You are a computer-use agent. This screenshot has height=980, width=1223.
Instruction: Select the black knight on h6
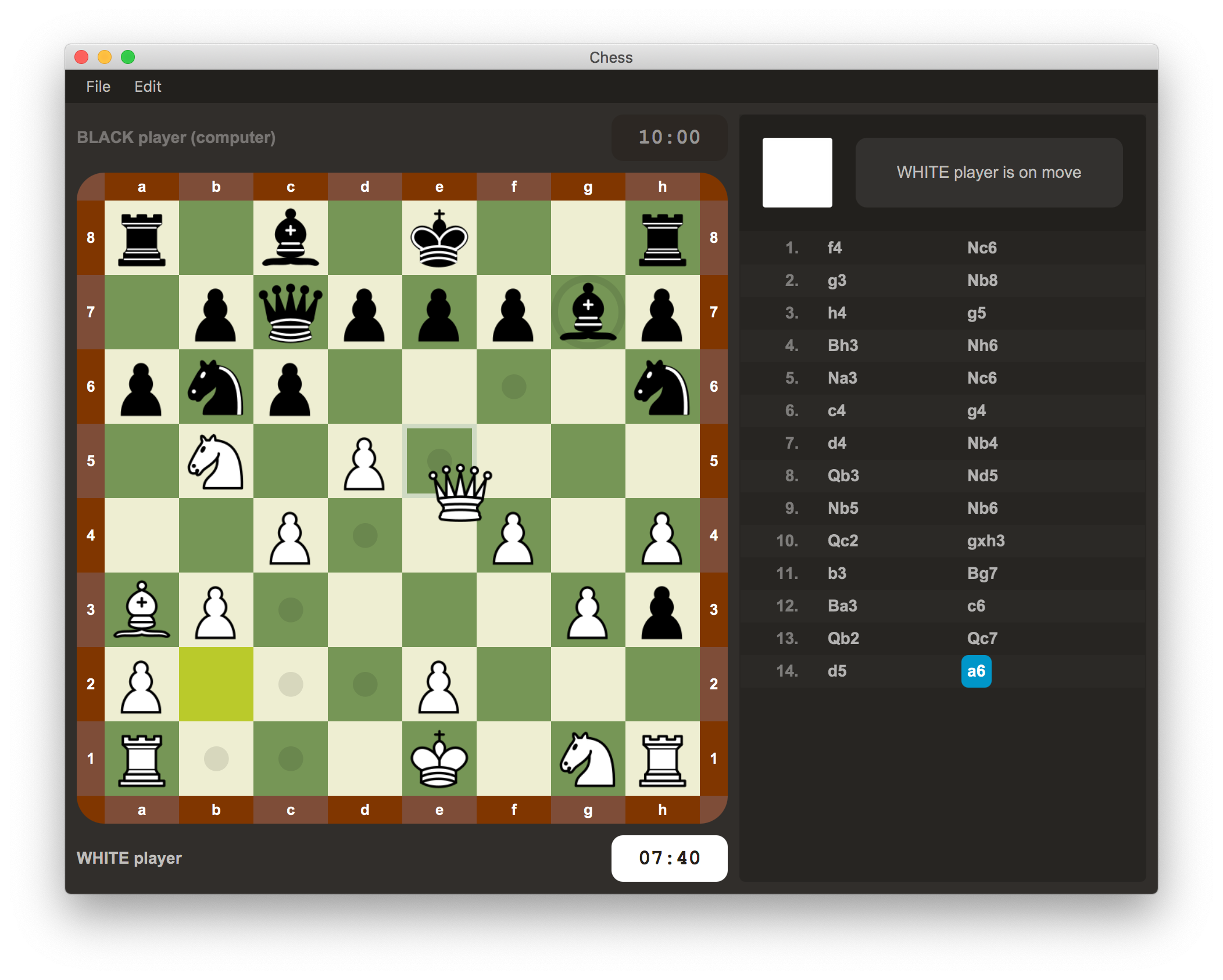pos(662,387)
